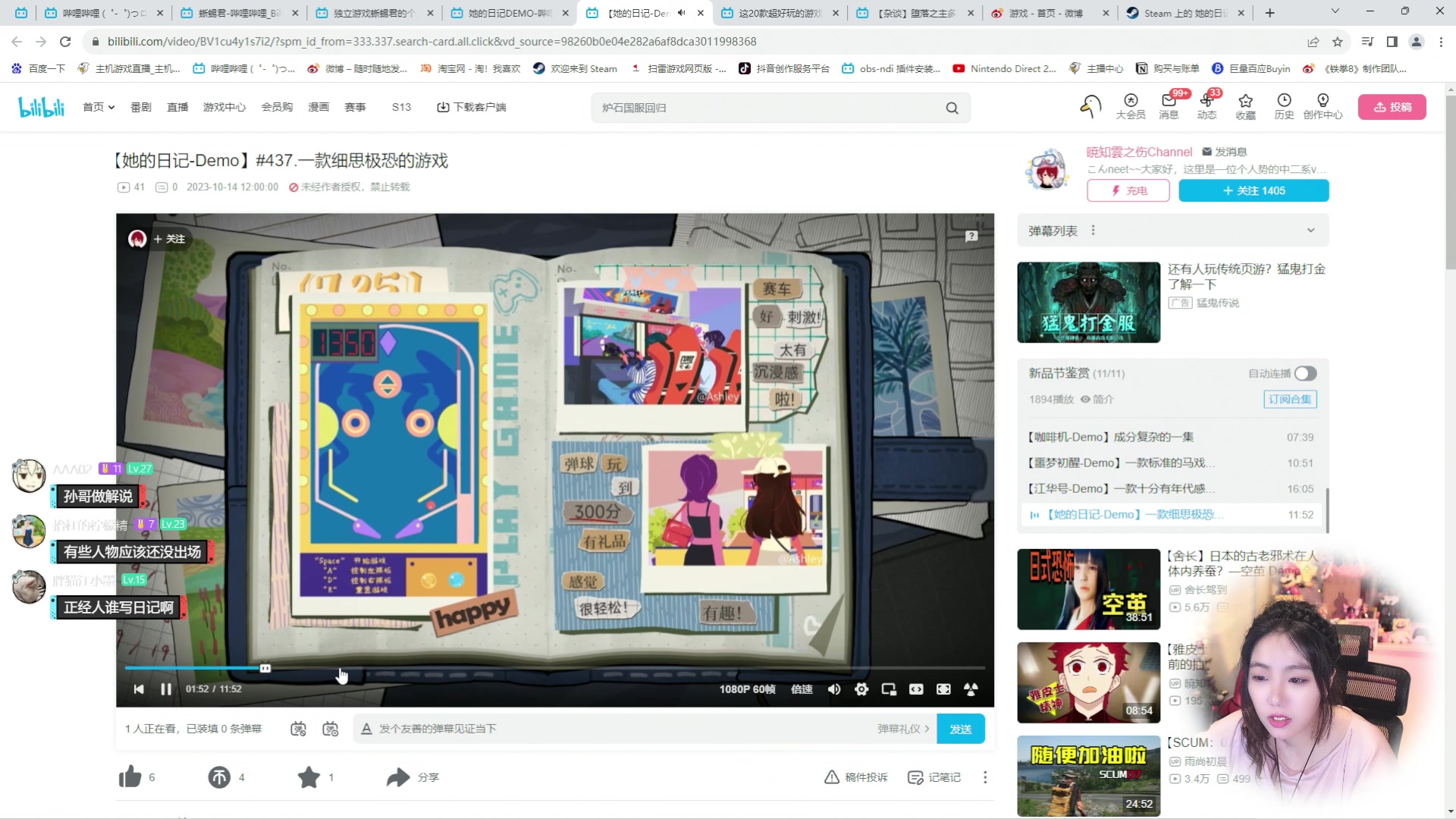Open 历史 watch history icon

[x=1283, y=107]
